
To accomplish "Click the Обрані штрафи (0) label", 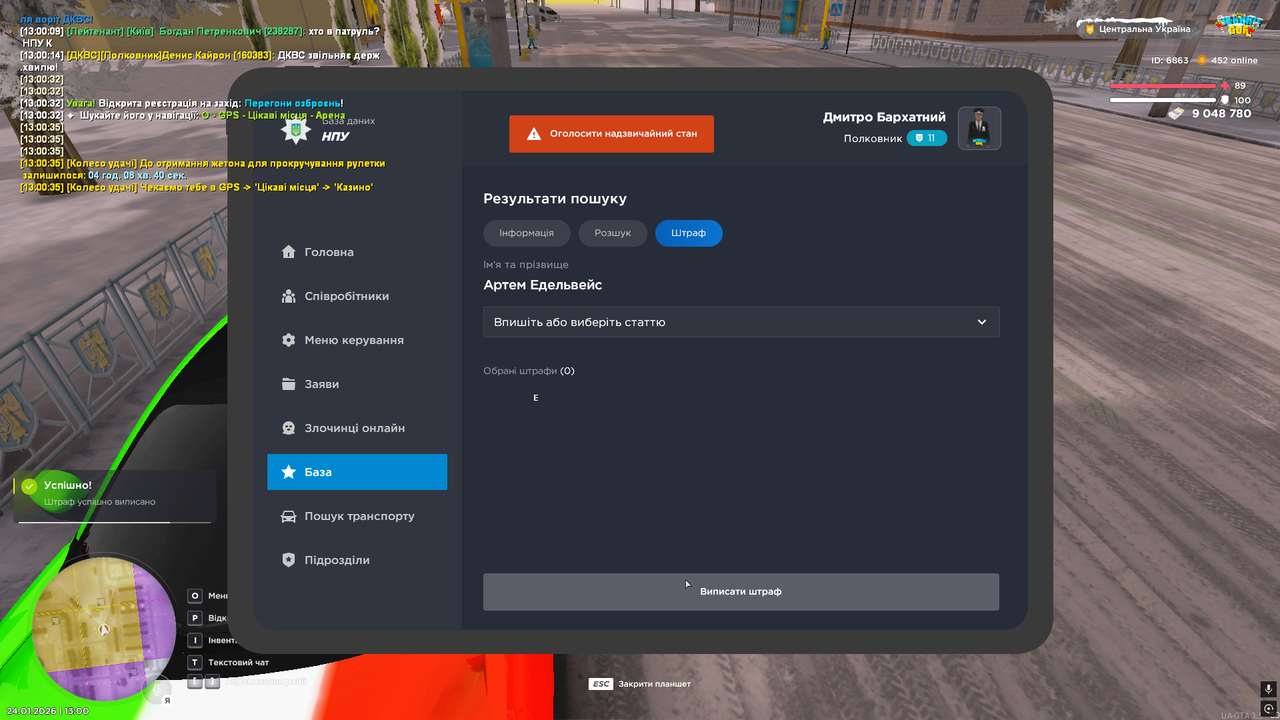I will click(x=529, y=371).
